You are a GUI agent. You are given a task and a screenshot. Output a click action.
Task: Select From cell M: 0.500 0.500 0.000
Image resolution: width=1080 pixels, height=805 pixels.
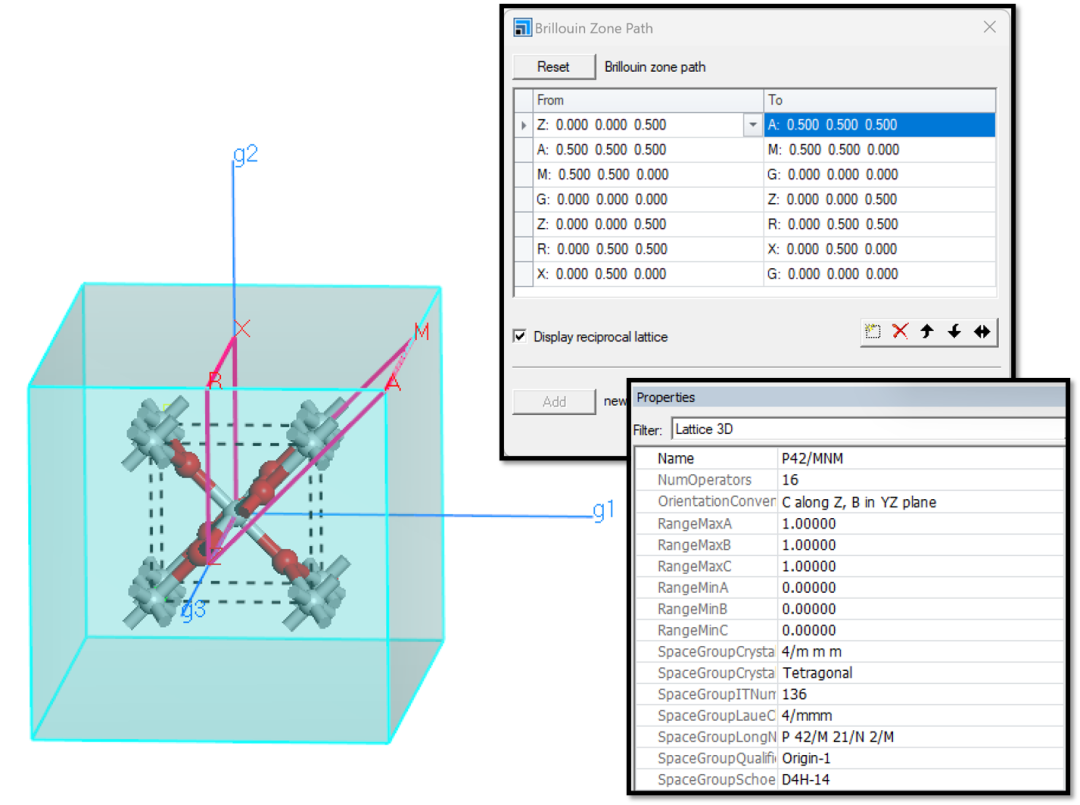pos(649,174)
